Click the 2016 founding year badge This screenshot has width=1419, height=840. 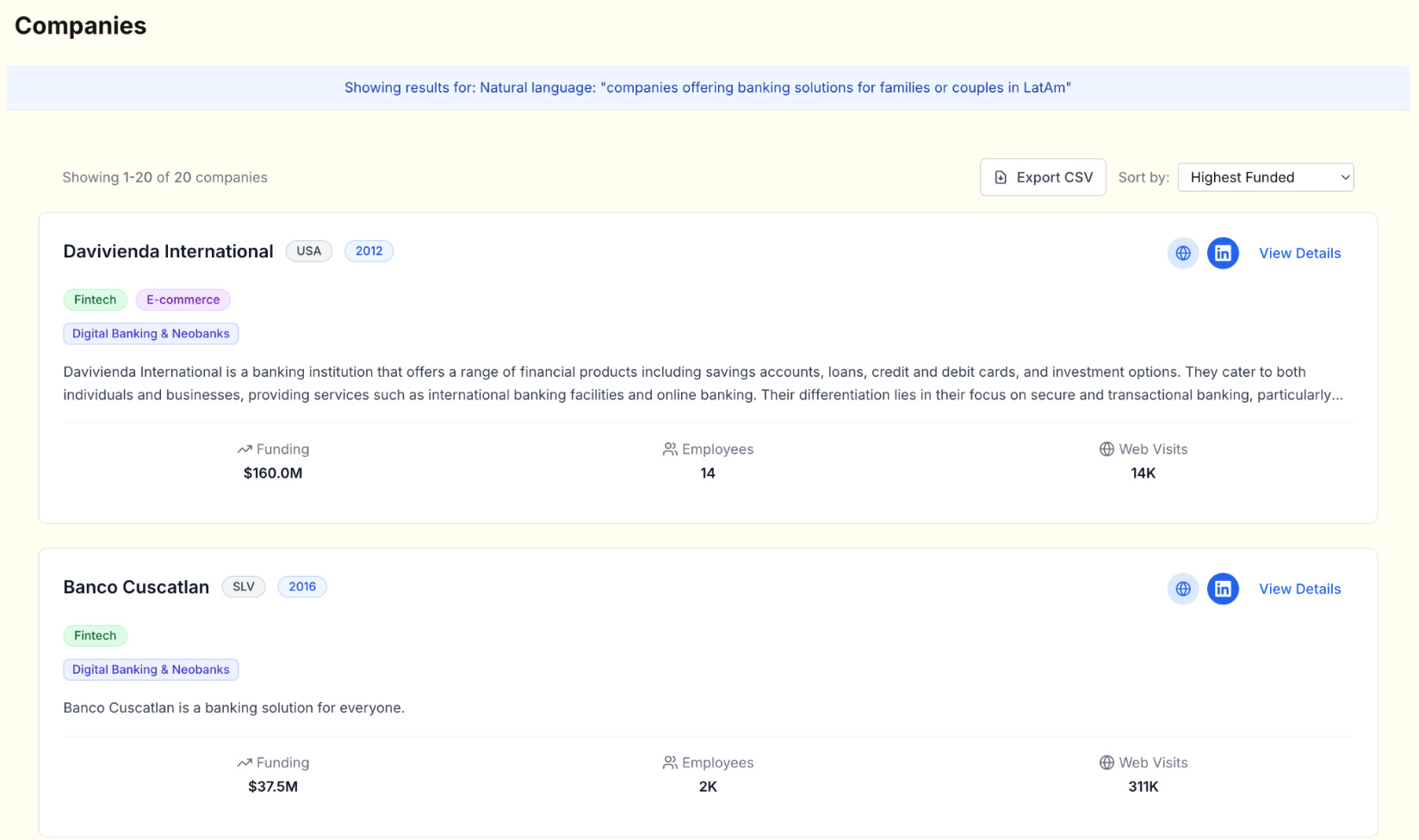coord(302,587)
